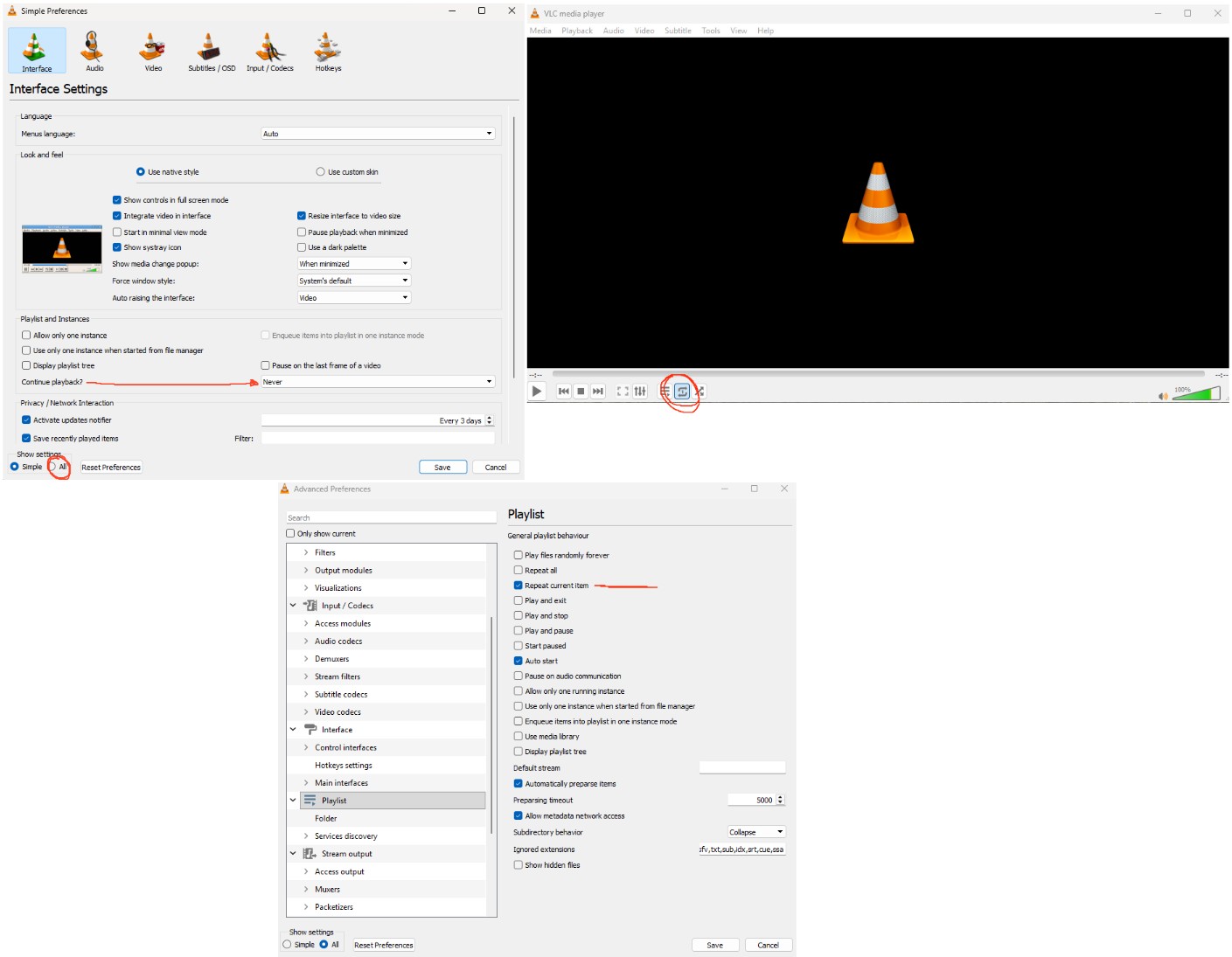The width and height of the screenshot is (1232, 957).
Task: Open the Input / Codecs preferences category
Action: (x=270, y=51)
